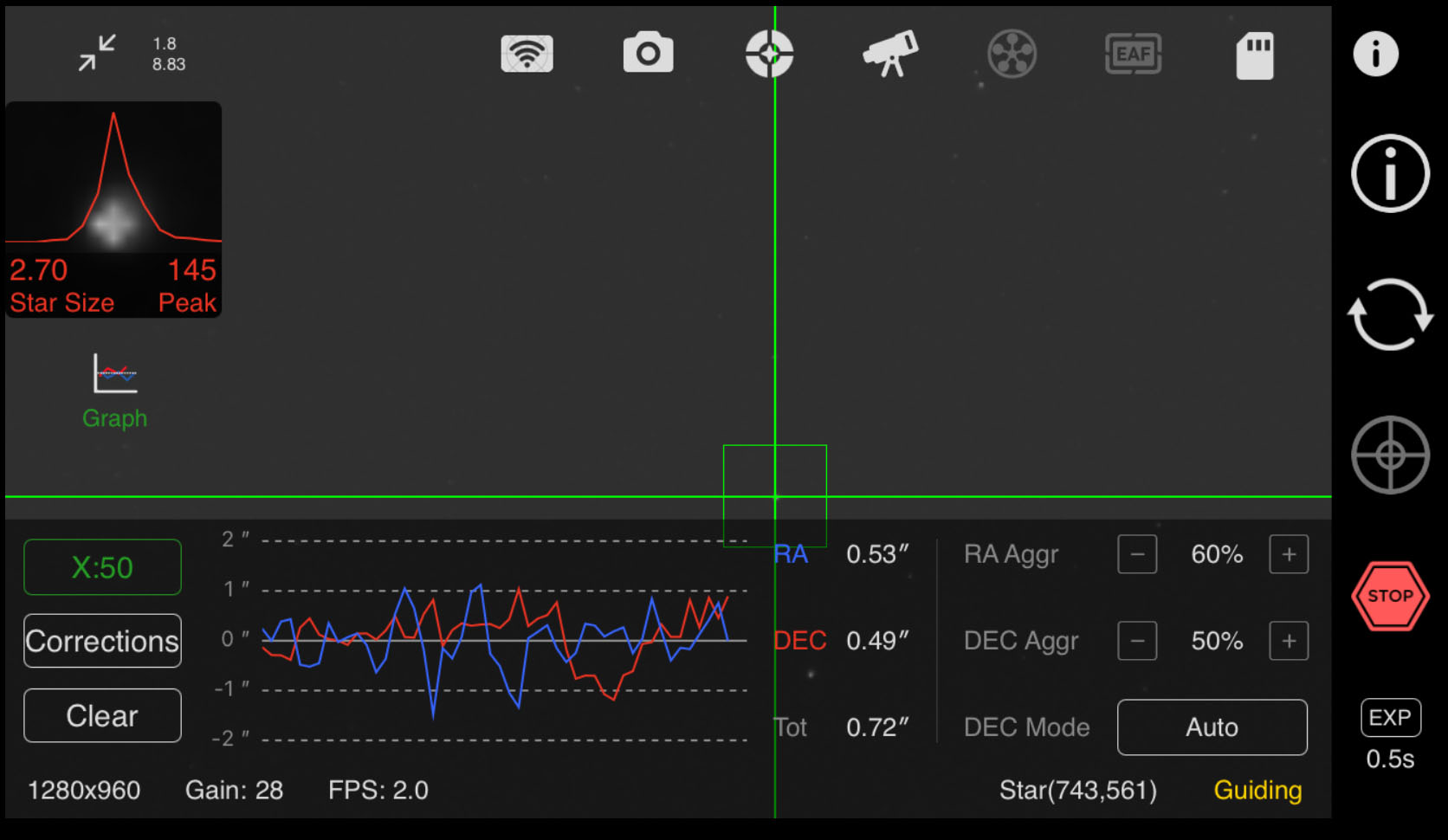Click the circular refresh loop icon

coord(1390,314)
